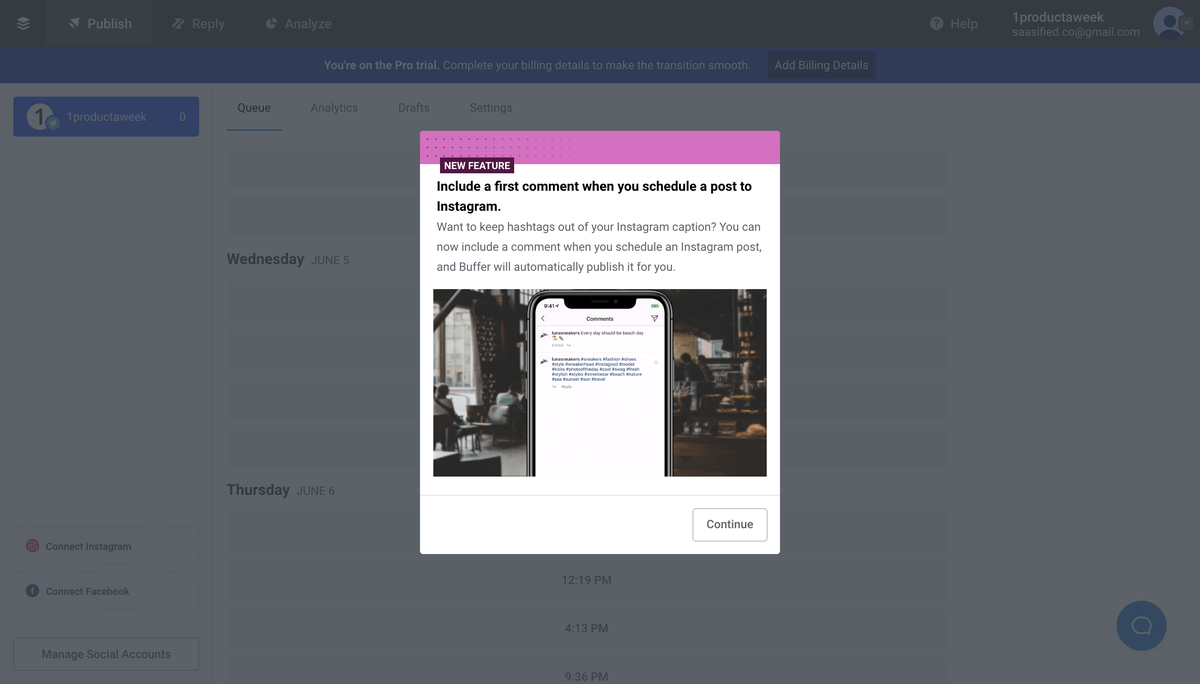
Task: Open the Analyze section
Action: coord(298,23)
